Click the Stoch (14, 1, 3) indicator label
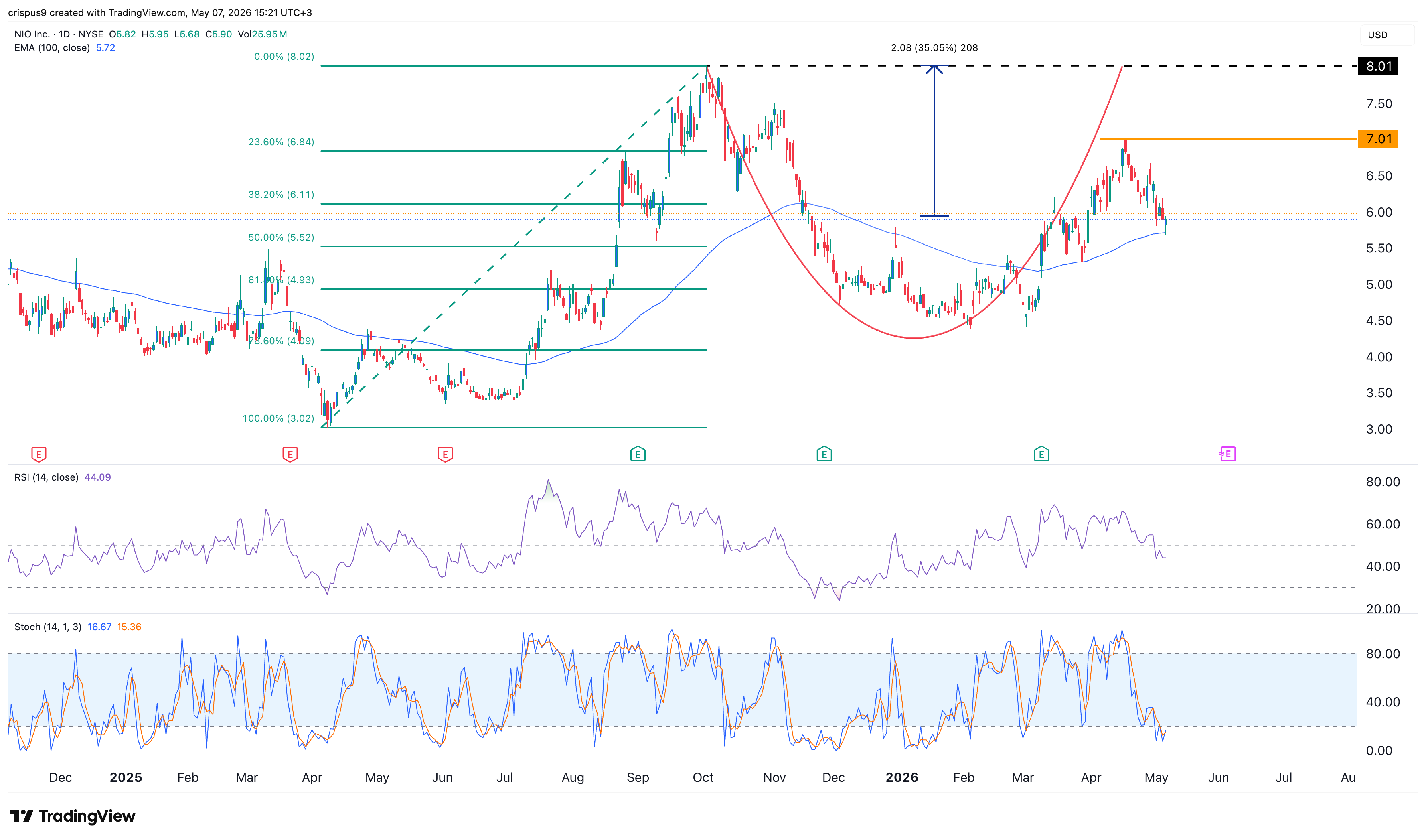 [47, 627]
